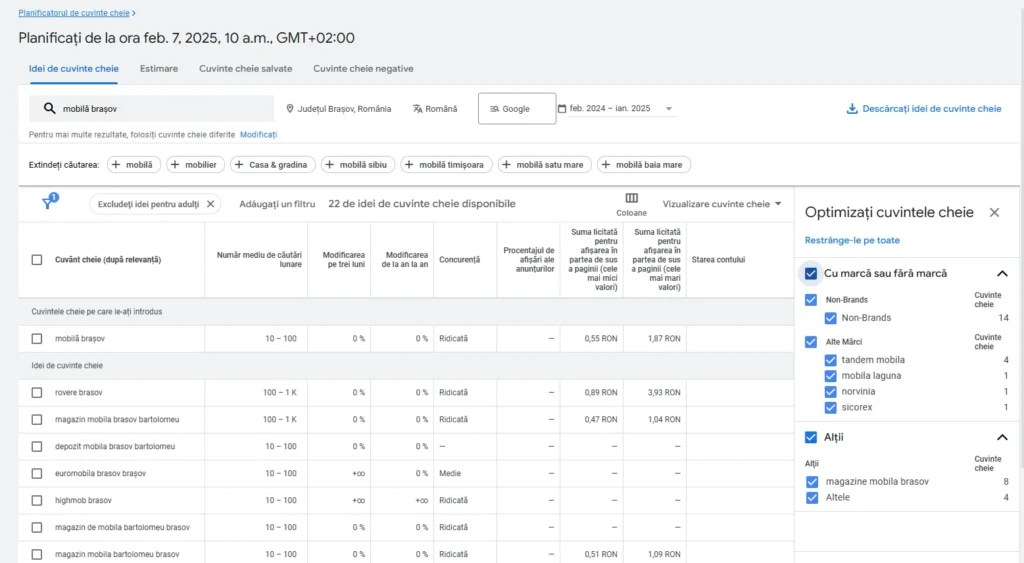
Task: Click the 3,93 RON bid value
Action: (664, 393)
